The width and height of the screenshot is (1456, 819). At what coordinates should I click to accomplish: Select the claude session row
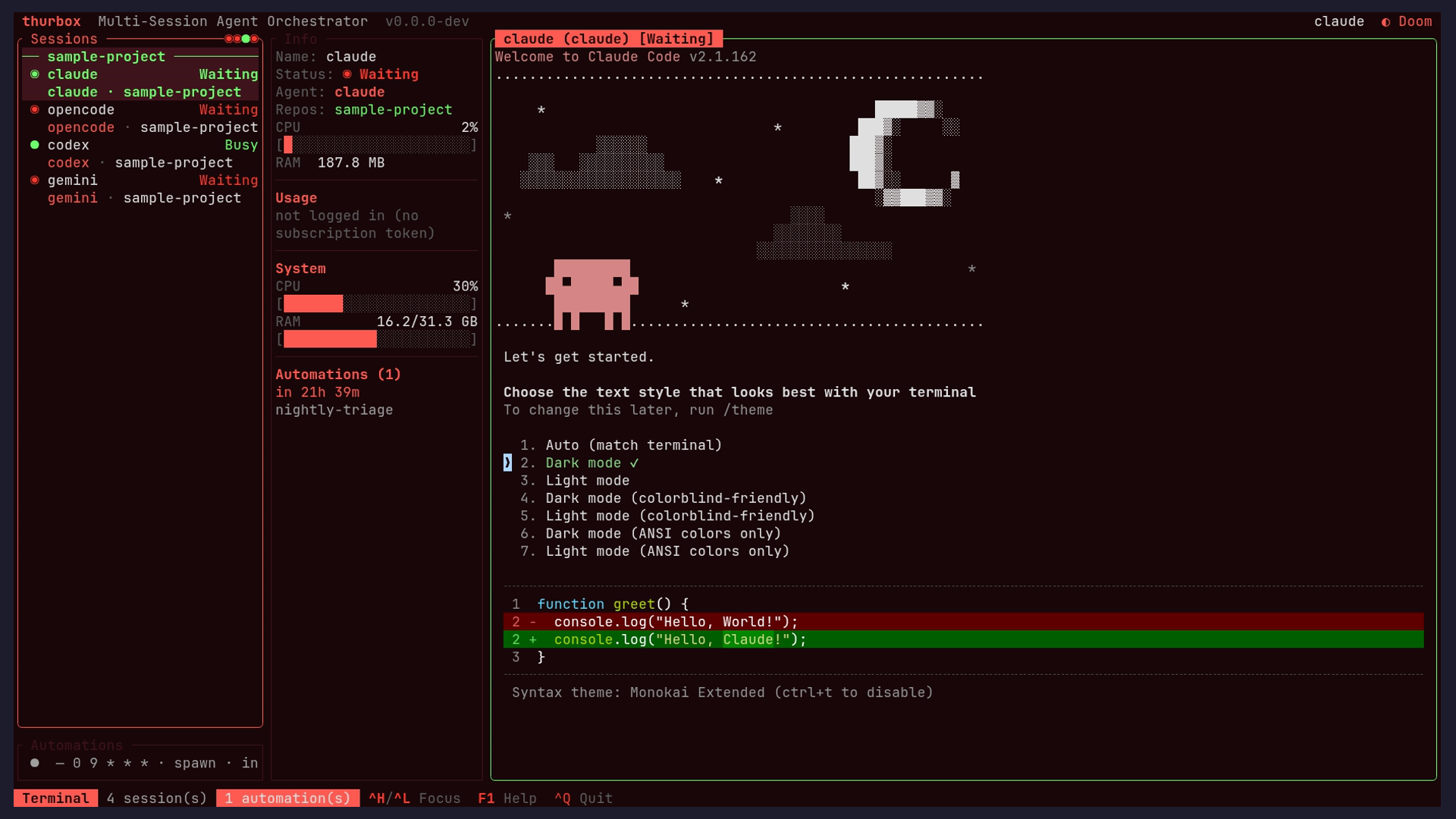point(140,74)
